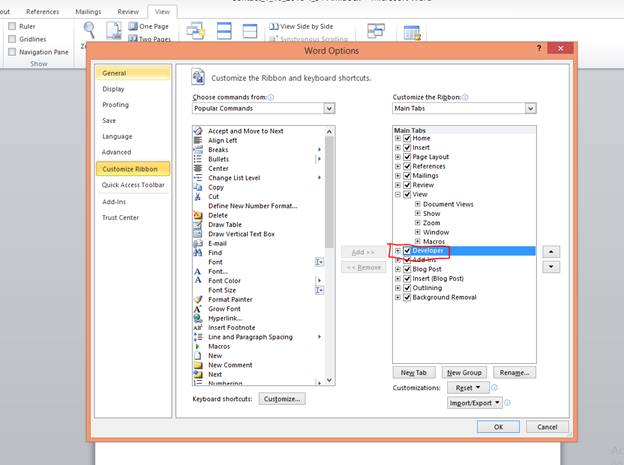Uncheck the Page Layout tab checkbox
This screenshot has width=624, height=465.
[407, 157]
